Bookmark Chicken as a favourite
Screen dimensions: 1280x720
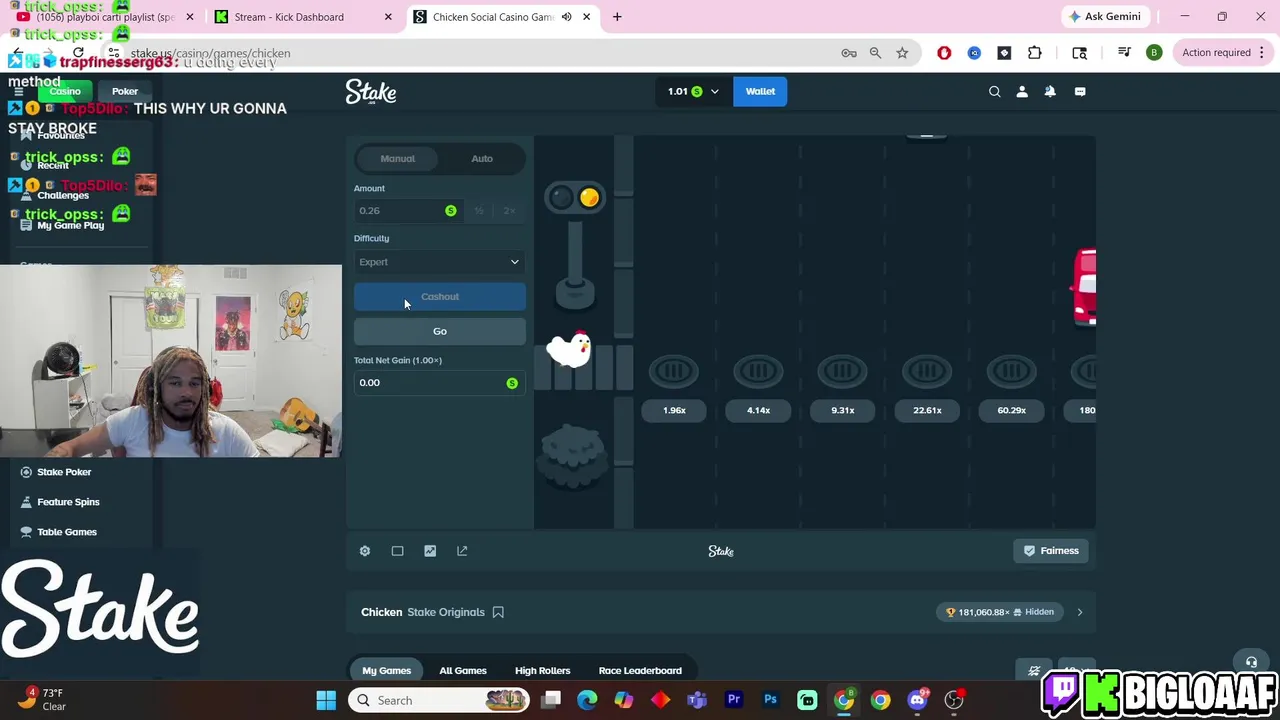(x=498, y=612)
